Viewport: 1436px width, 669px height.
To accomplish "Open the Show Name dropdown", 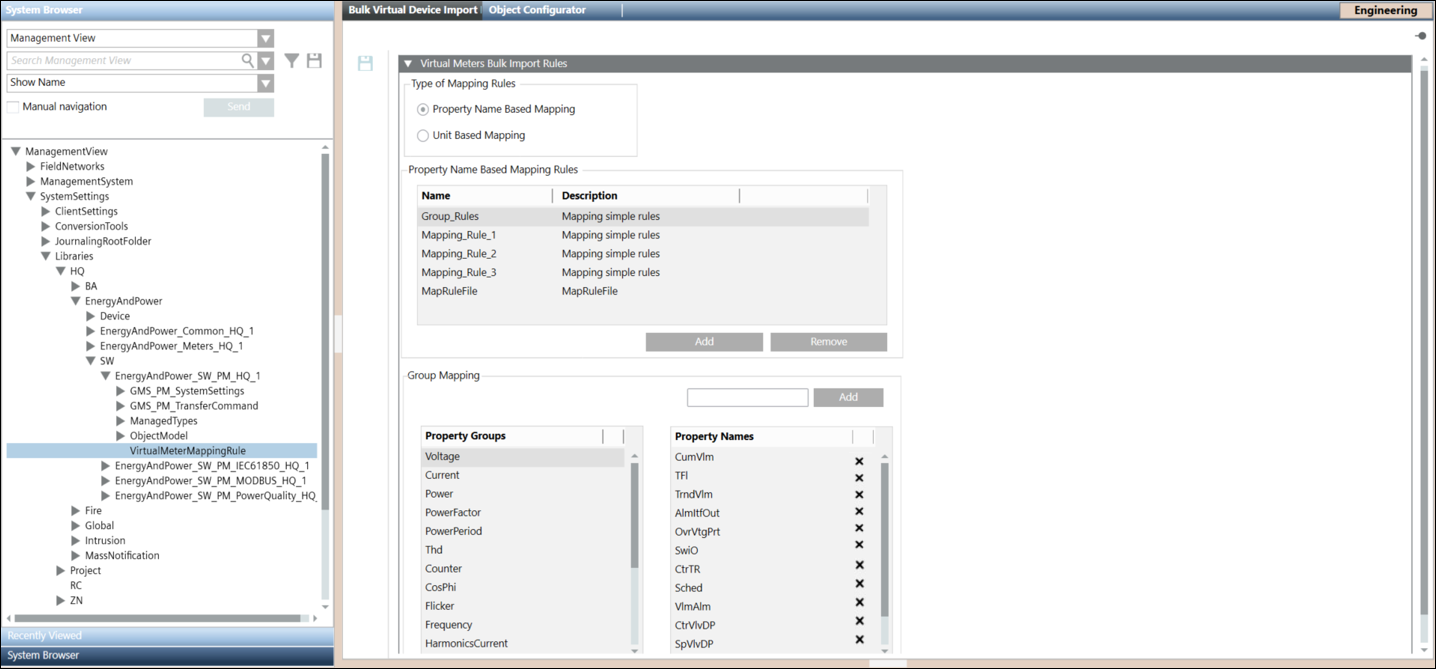I will pos(265,83).
